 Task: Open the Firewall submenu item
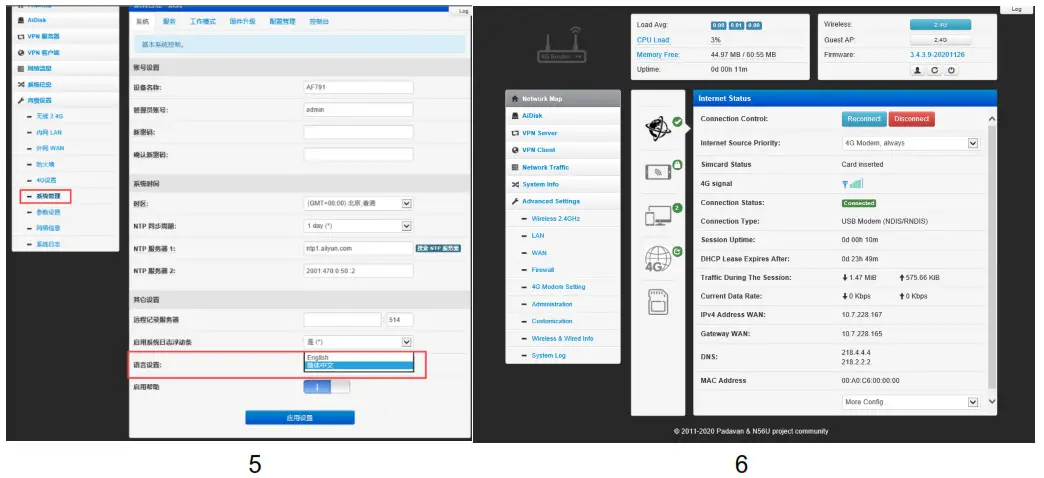pos(543,270)
